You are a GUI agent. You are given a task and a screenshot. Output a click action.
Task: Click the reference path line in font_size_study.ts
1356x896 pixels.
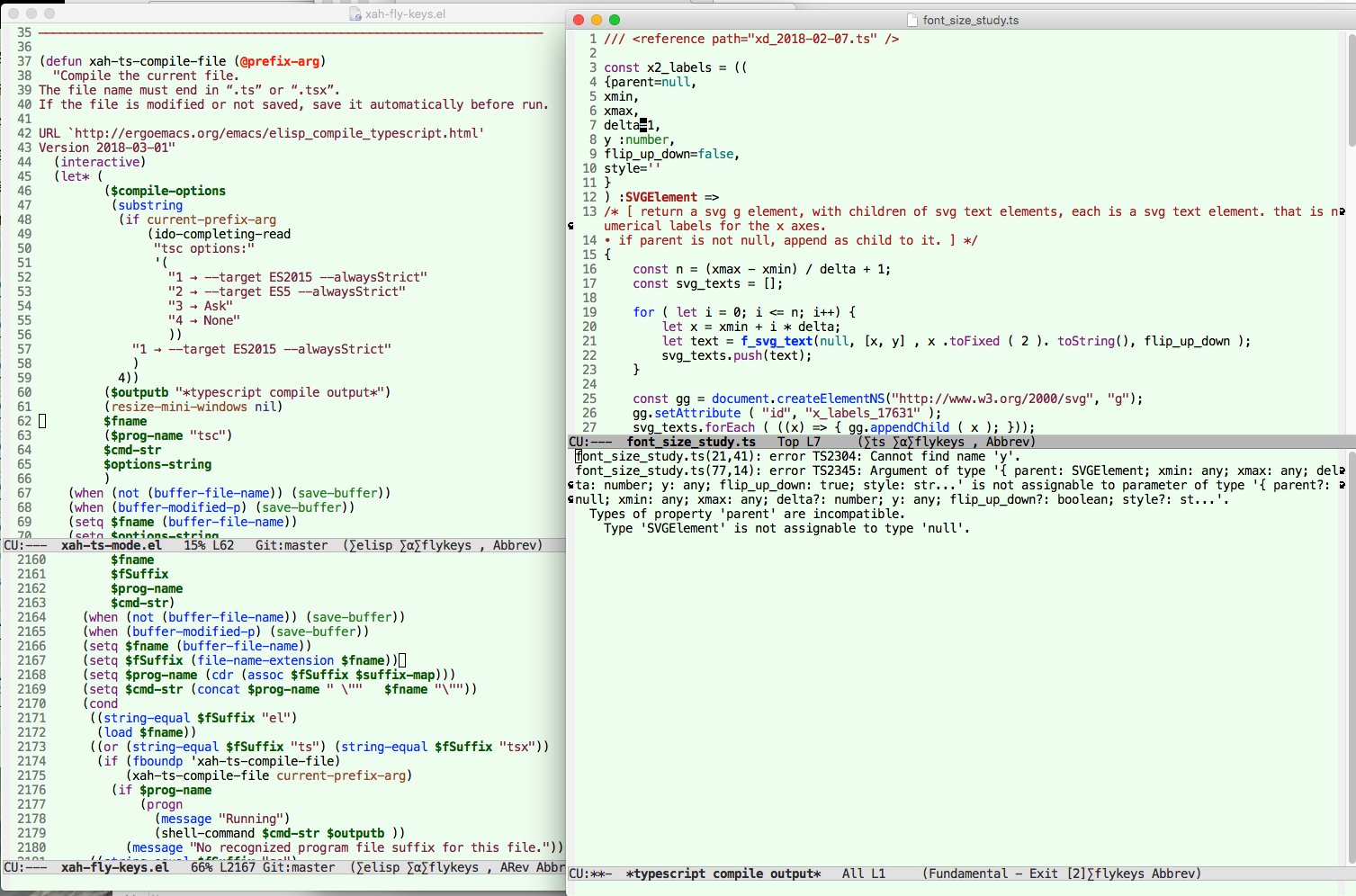(x=751, y=39)
